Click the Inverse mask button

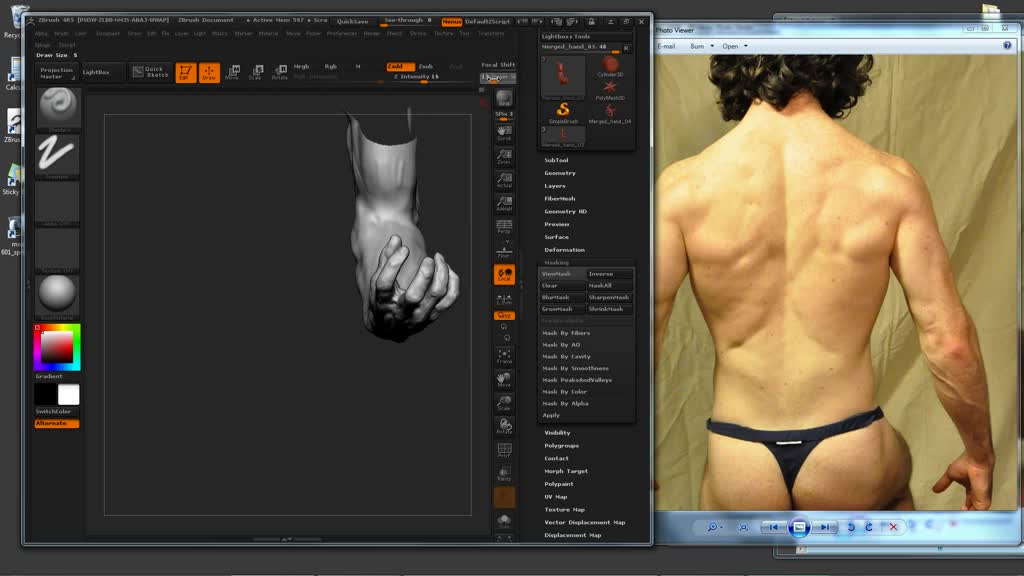pyautogui.click(x=609, y=274)
